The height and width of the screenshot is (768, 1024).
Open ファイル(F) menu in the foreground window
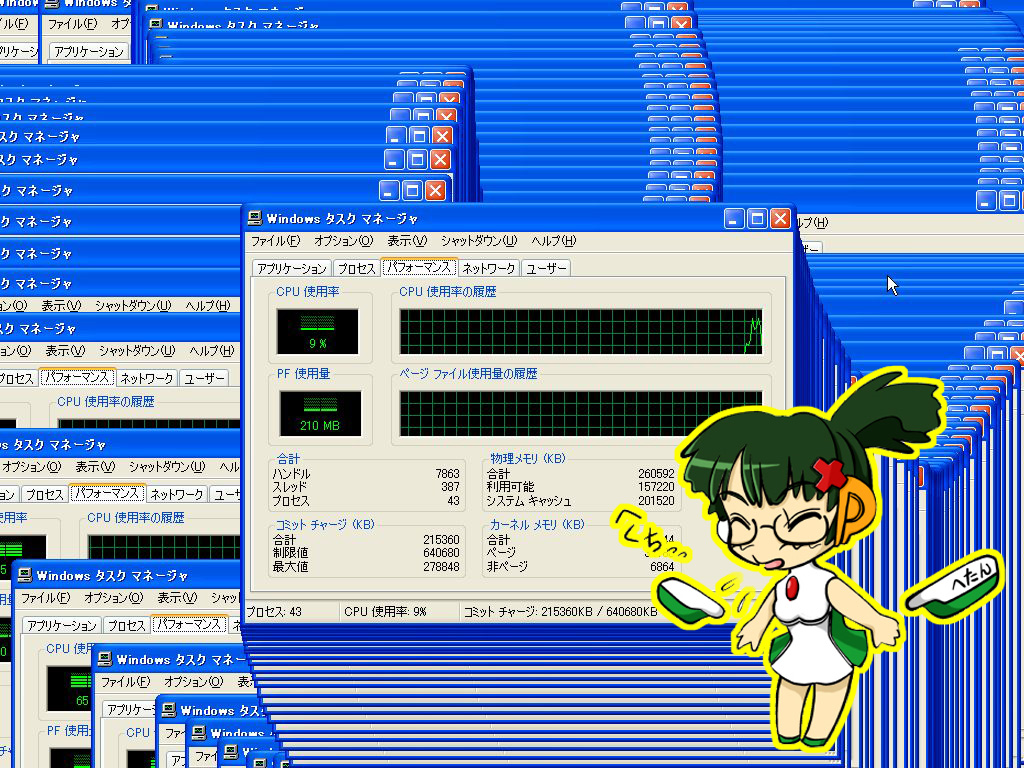pos(275,241)
